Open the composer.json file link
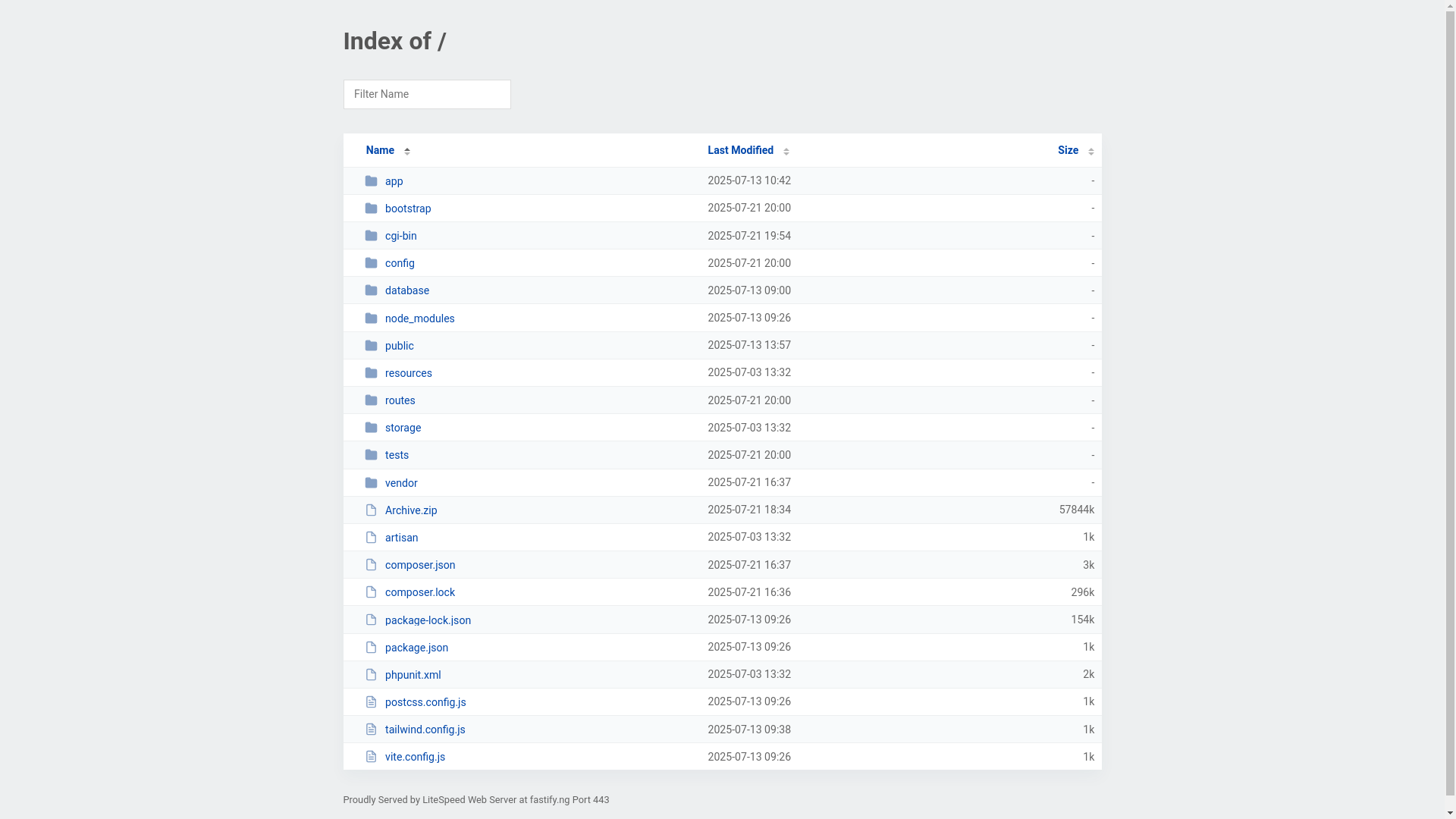1456x819 pixels. click(420, 565)
